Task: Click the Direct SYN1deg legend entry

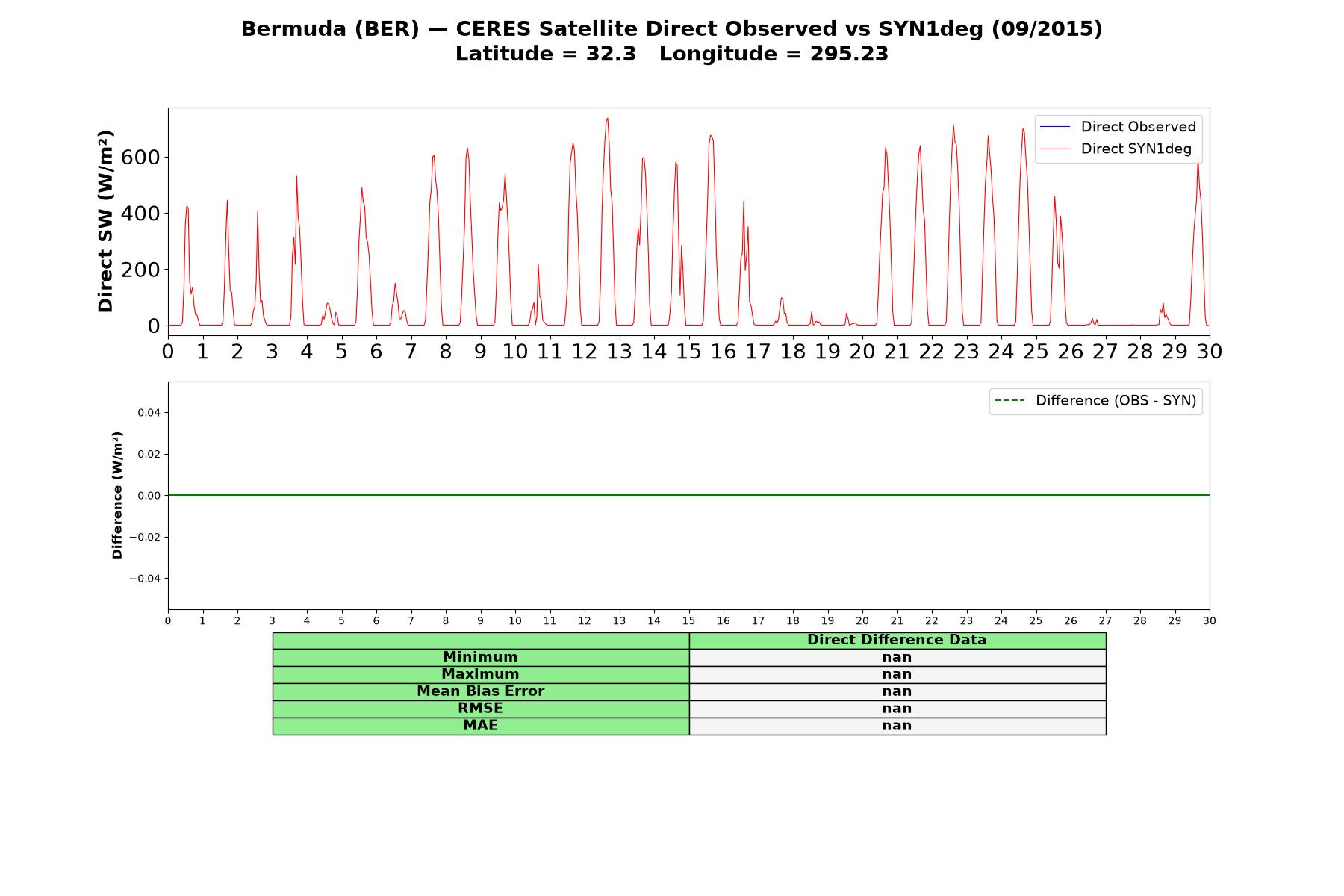Action: (x=1136, y=149)
